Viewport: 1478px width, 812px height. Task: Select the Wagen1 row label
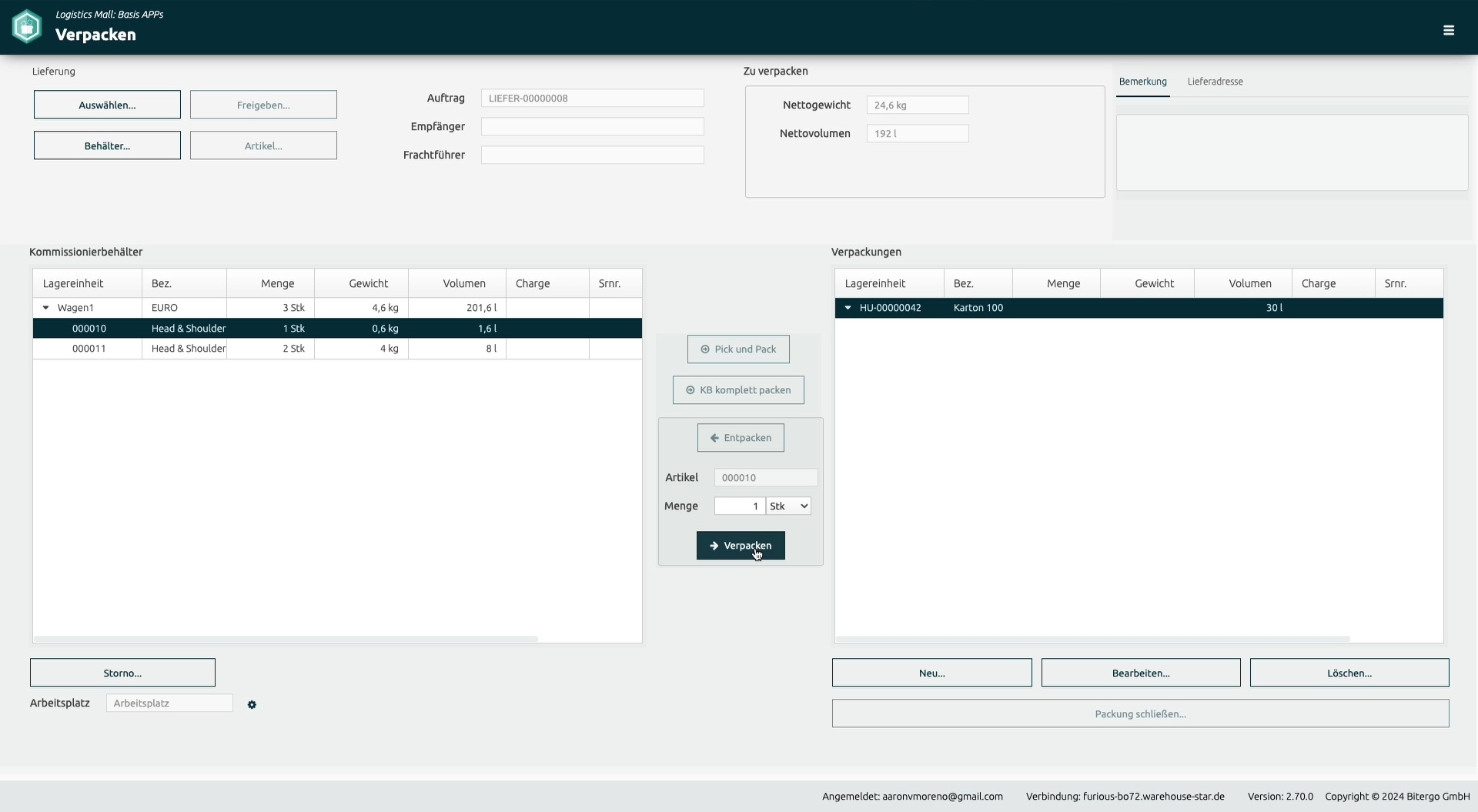click(75, 308)
